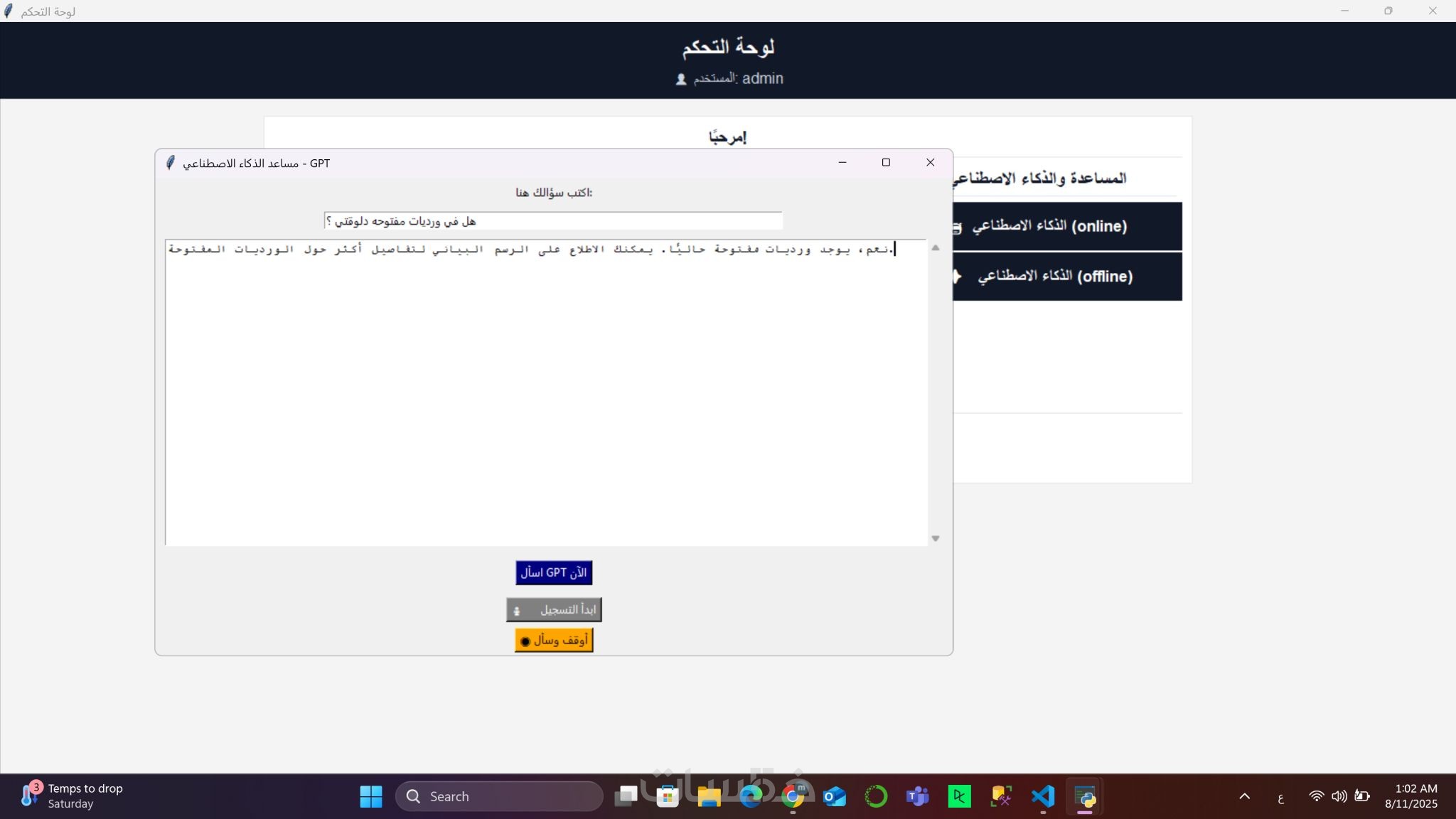Open Visual Studio Code from taskbar
Screen dimensions: 1456x819
[1043, 796]
